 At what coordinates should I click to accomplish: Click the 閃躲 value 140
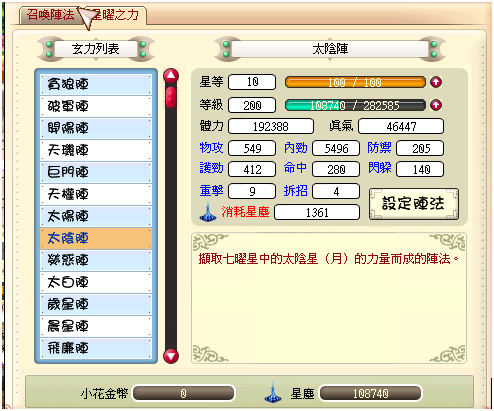click(420, 169)
